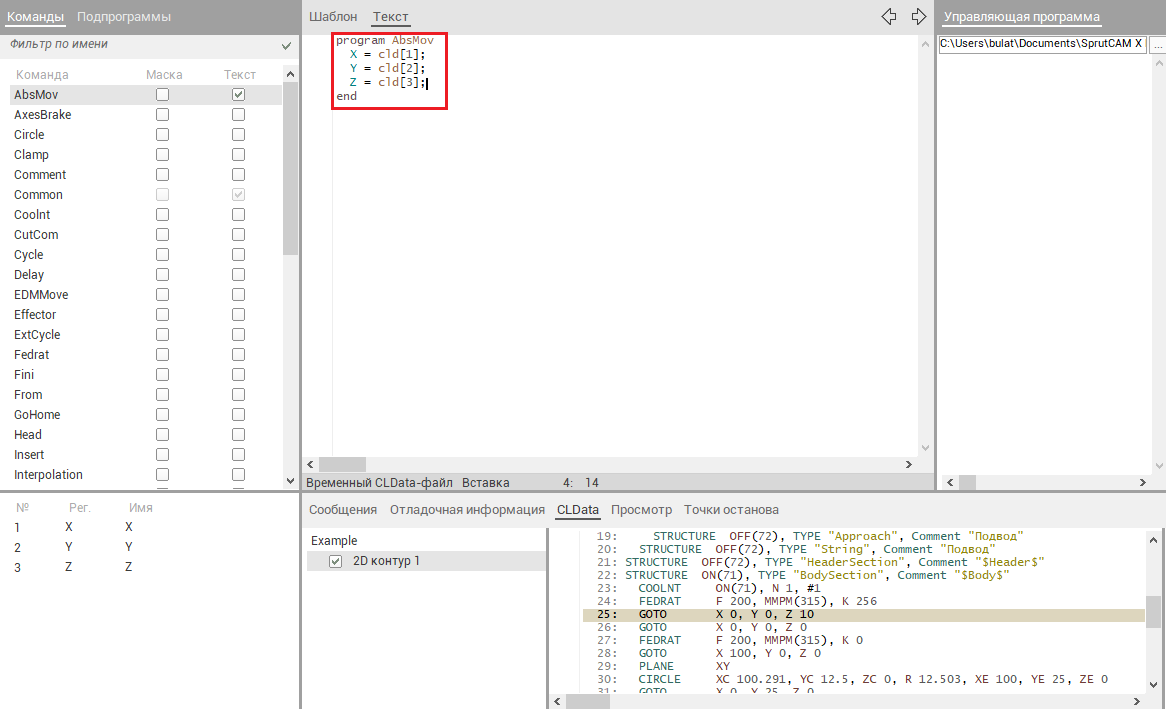Enable Mask checkbox for AbsMov
1166x709 pixels.
coord(162,94)
